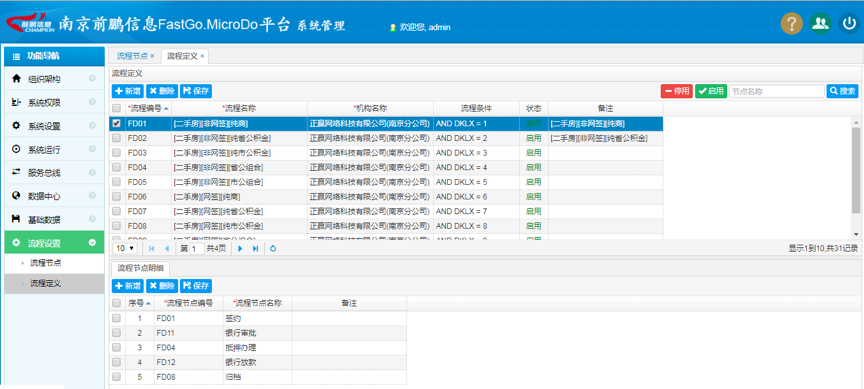Expand the 系统运行 menu section
This screenshot has width=864, height=389.
pos(92,149)
